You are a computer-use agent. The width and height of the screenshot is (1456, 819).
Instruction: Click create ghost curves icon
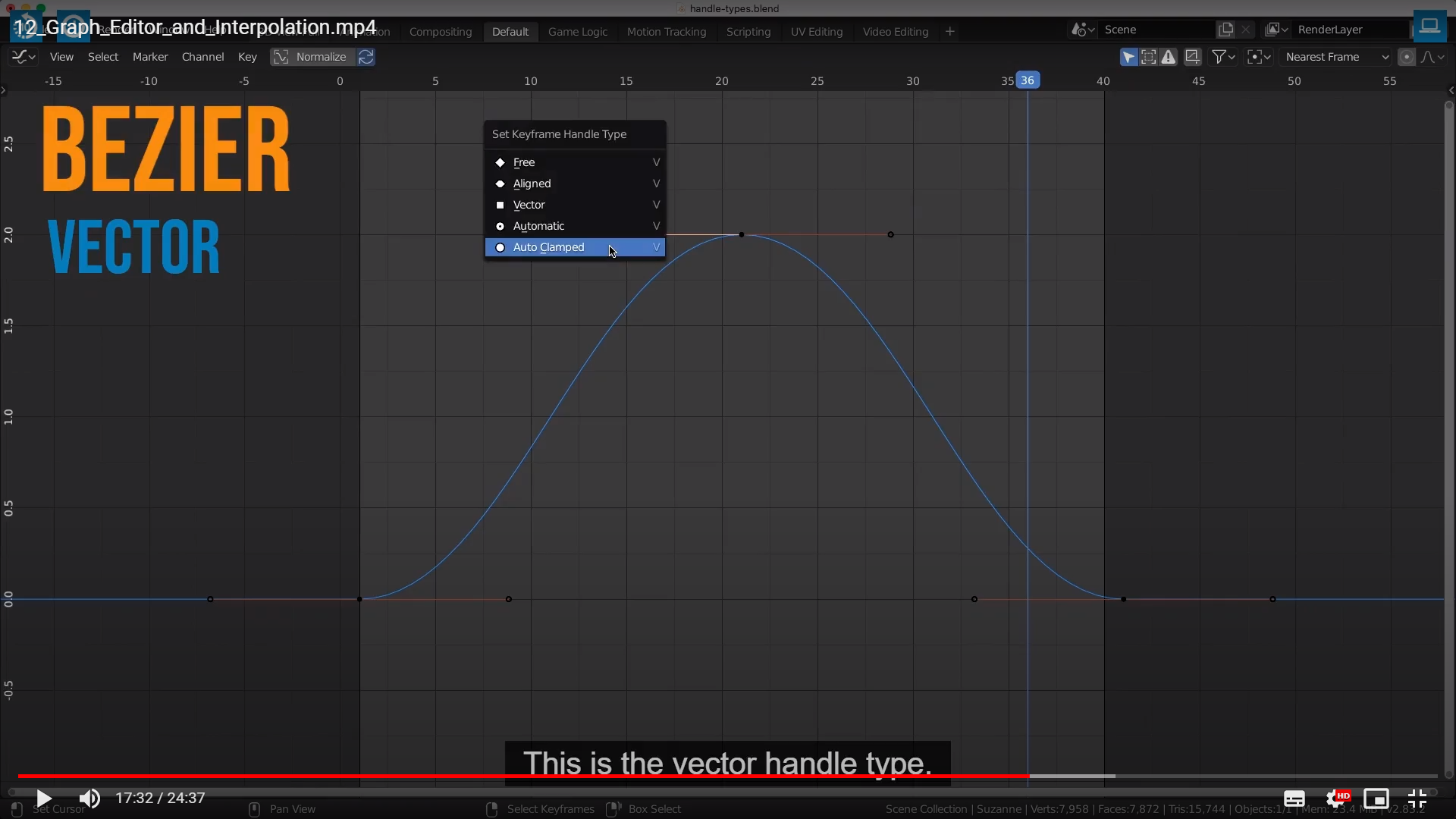[x=1192, y=57]
